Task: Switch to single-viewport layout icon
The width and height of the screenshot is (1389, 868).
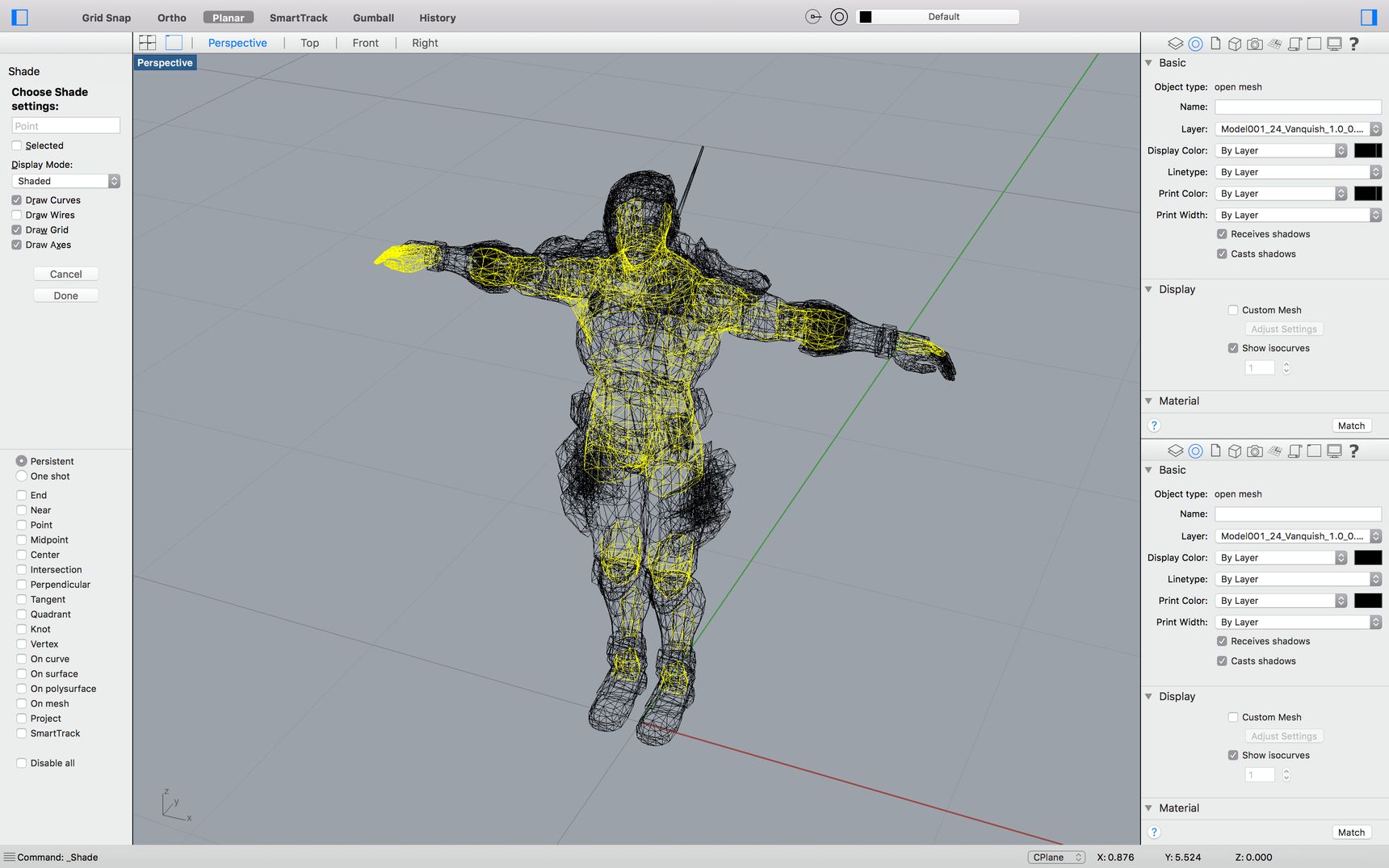Action: [174, 43]
